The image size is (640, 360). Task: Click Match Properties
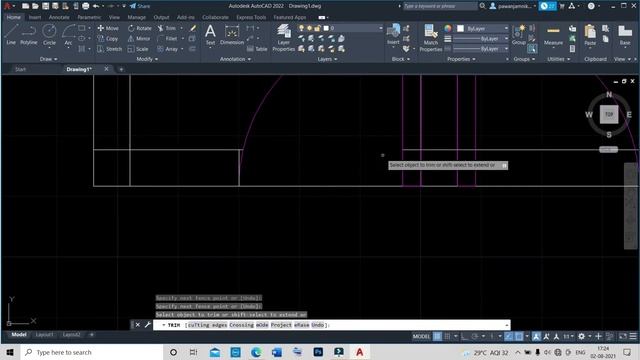431,38
